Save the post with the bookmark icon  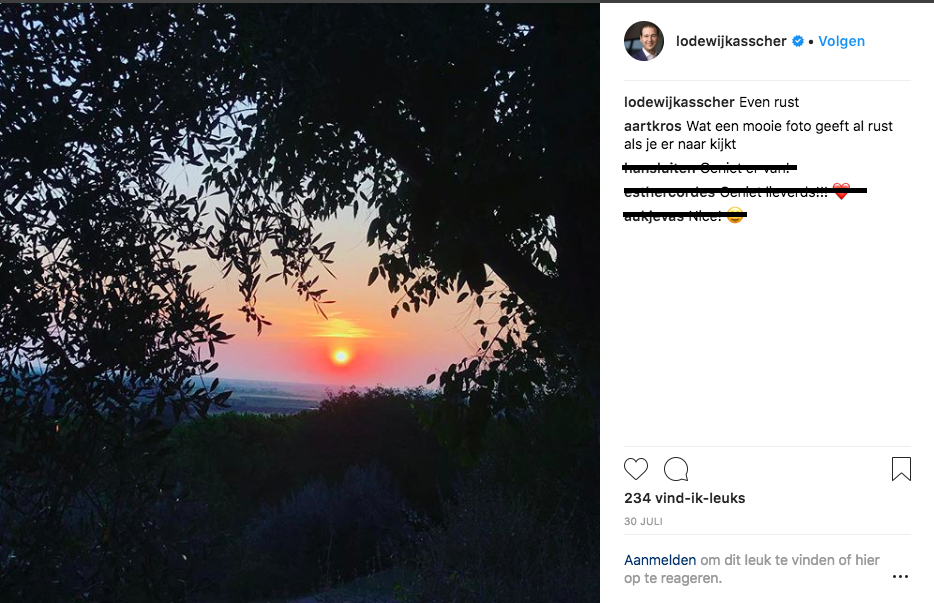coord(901,469)
